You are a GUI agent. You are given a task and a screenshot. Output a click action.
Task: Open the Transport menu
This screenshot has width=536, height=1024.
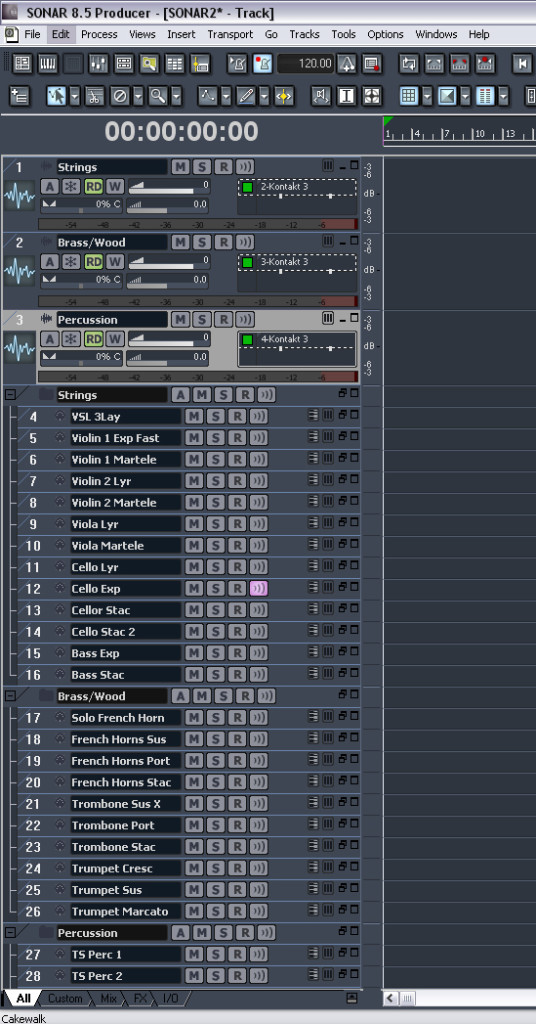230,34
